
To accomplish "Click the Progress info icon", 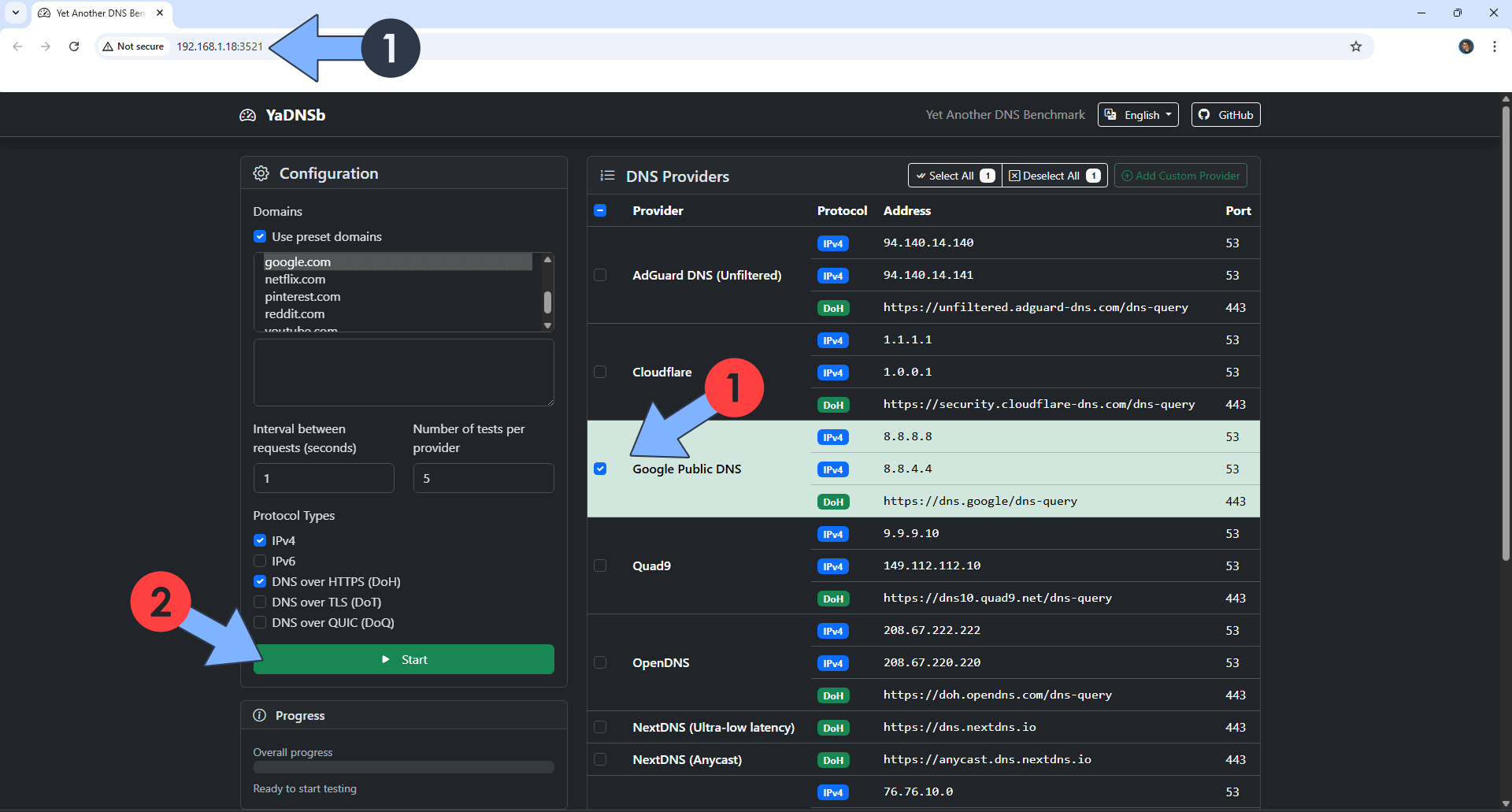I will coord(260,715).
